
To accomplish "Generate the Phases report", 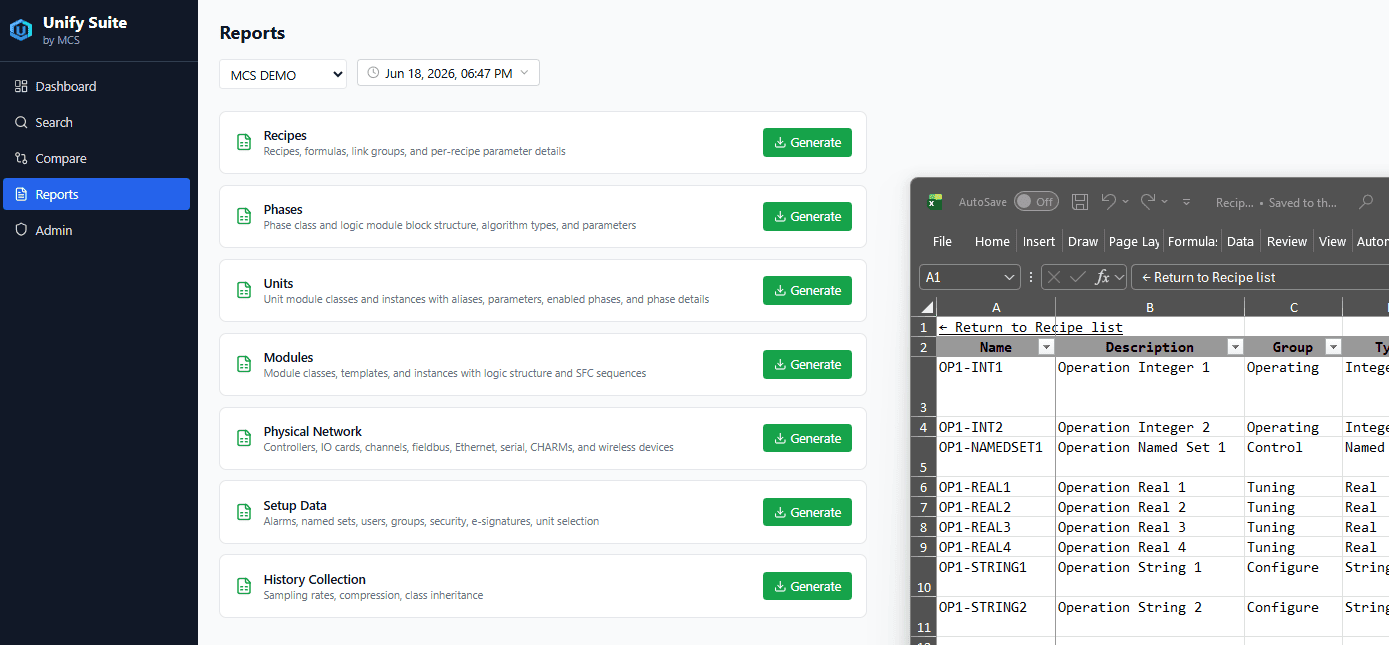I will click(807, 216).
